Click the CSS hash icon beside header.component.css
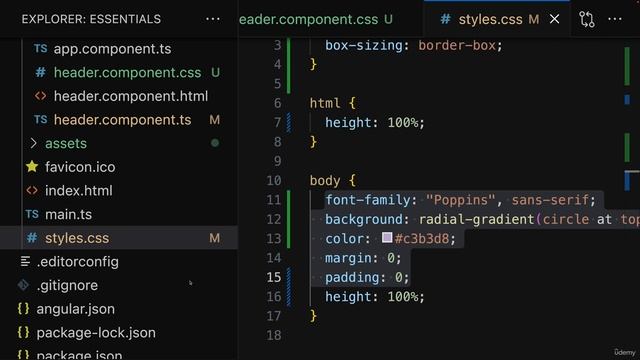This screenshot has width=640, height=360. tap(40, 72)
